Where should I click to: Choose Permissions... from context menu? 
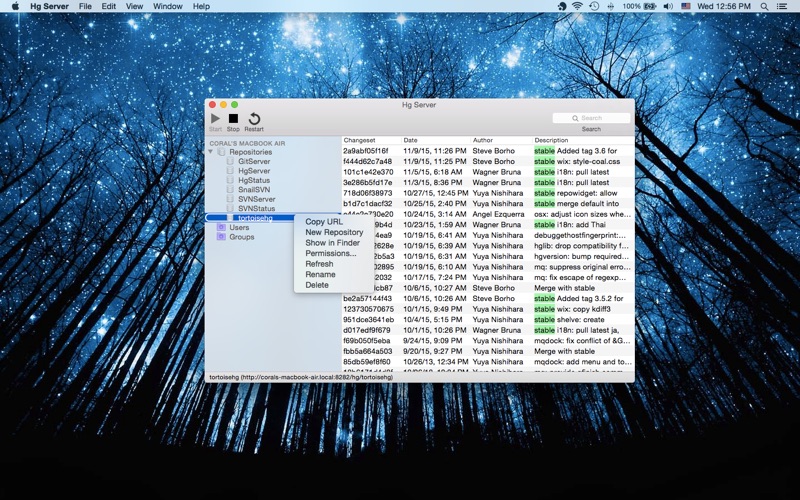click(331, 253)
